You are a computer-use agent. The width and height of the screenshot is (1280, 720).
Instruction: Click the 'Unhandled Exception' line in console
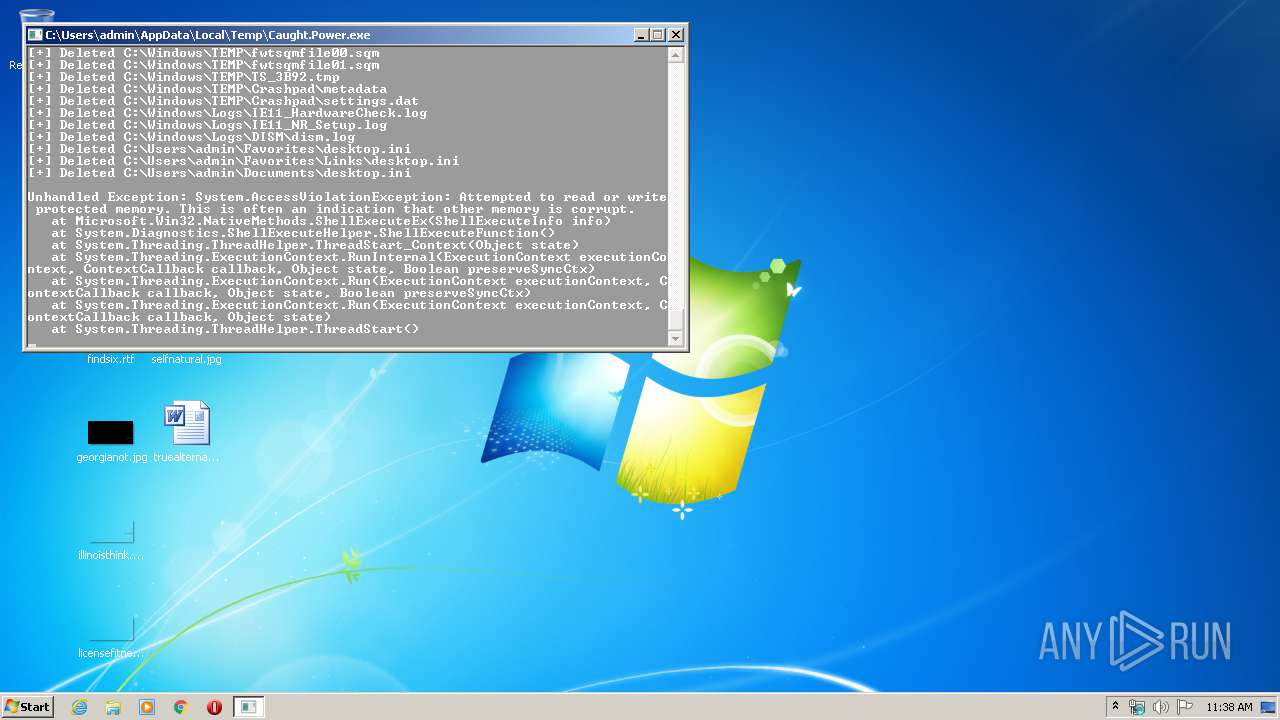(x=347, y=197)
